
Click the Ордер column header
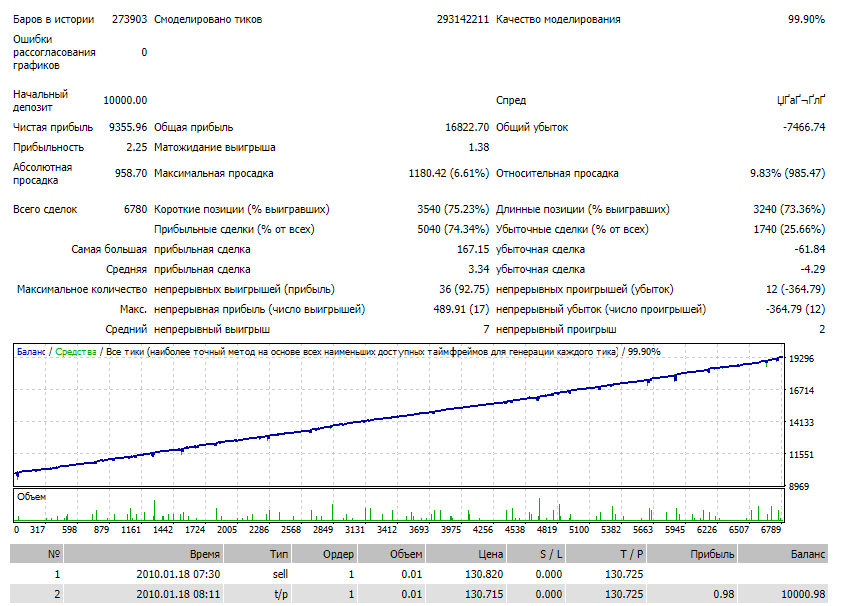pos(325,554)
